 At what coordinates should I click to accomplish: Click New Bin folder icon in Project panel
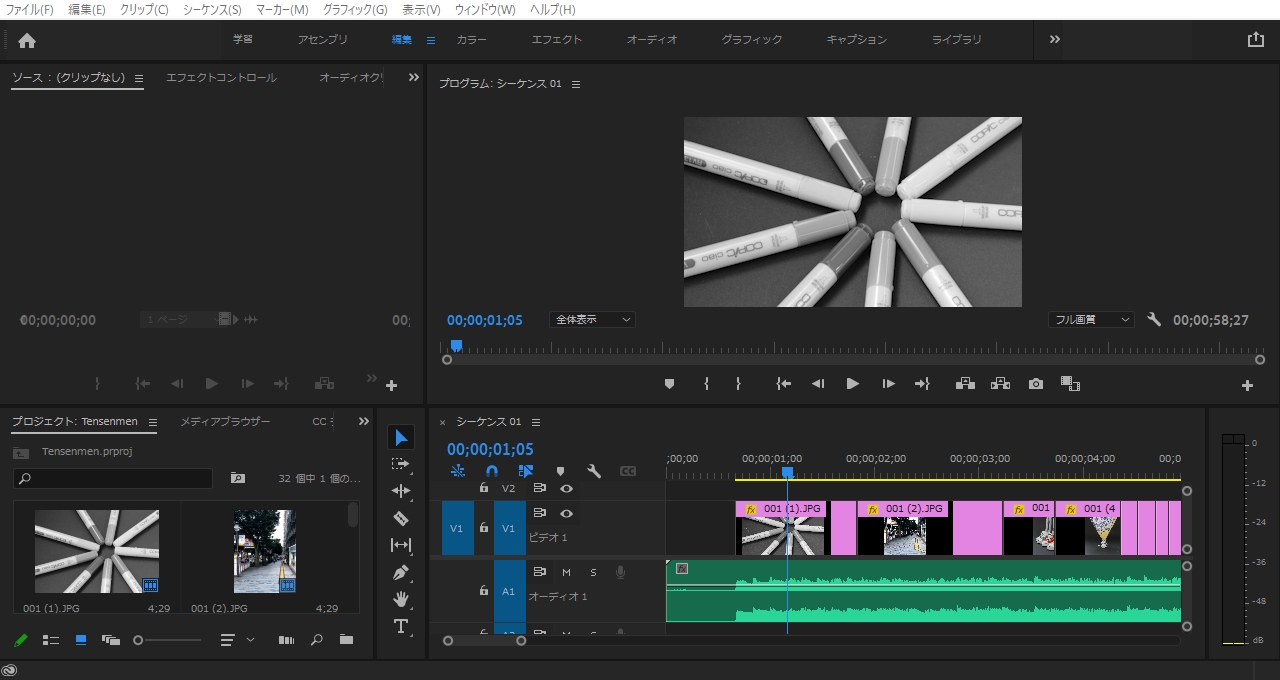pyautogui.click(x=346, y=640)
